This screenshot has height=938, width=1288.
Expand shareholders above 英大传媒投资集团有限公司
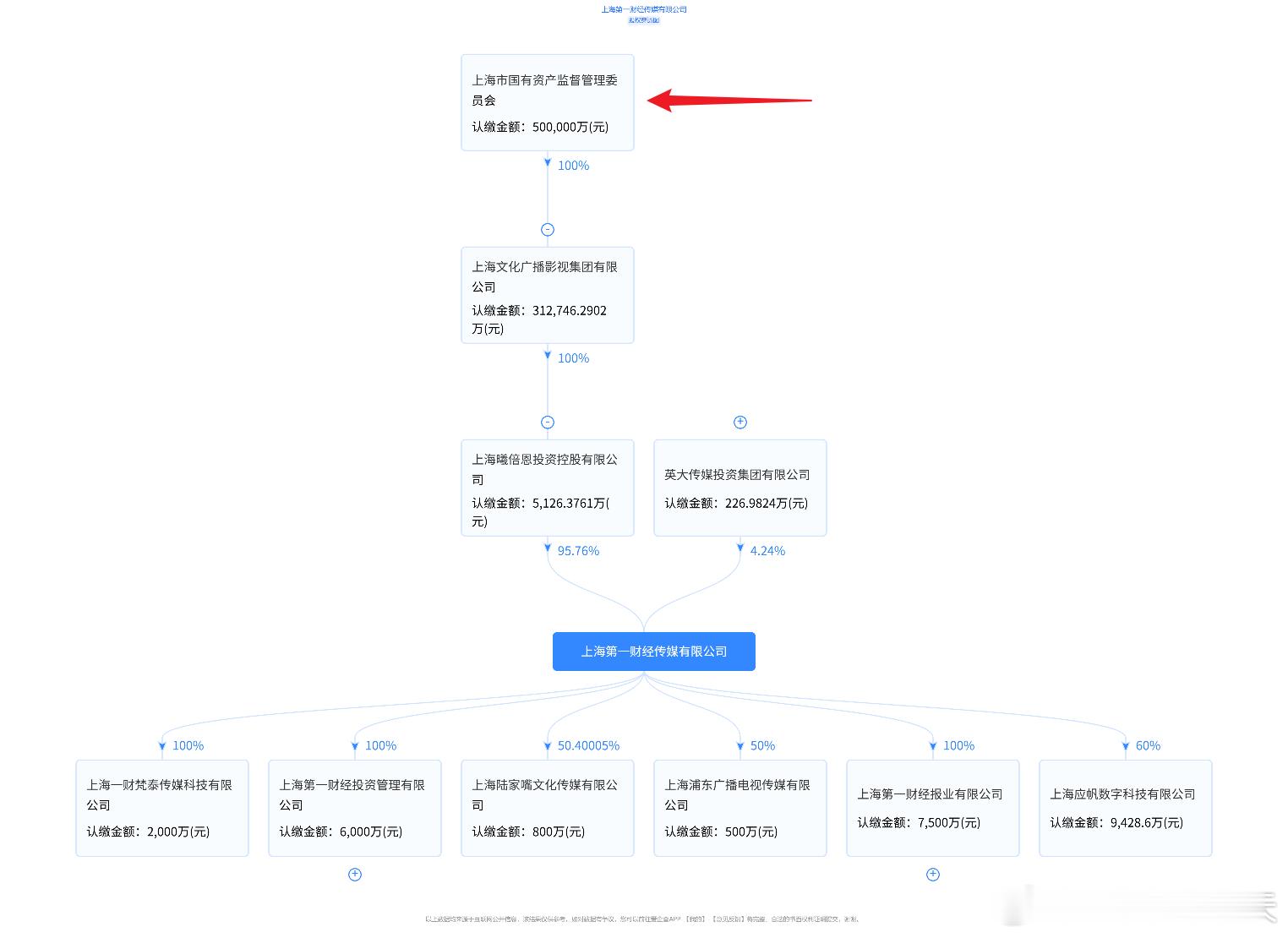[740, 423]
